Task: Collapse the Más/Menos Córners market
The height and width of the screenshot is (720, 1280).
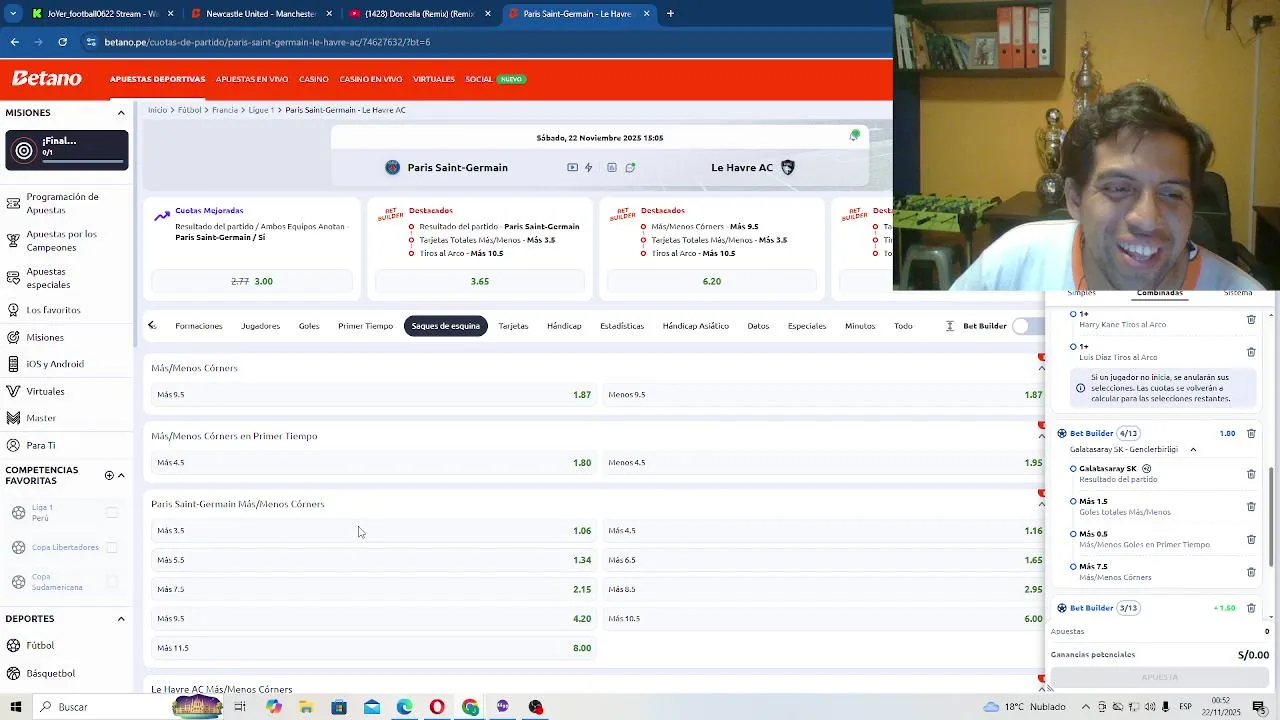Action: (1041, 368)
